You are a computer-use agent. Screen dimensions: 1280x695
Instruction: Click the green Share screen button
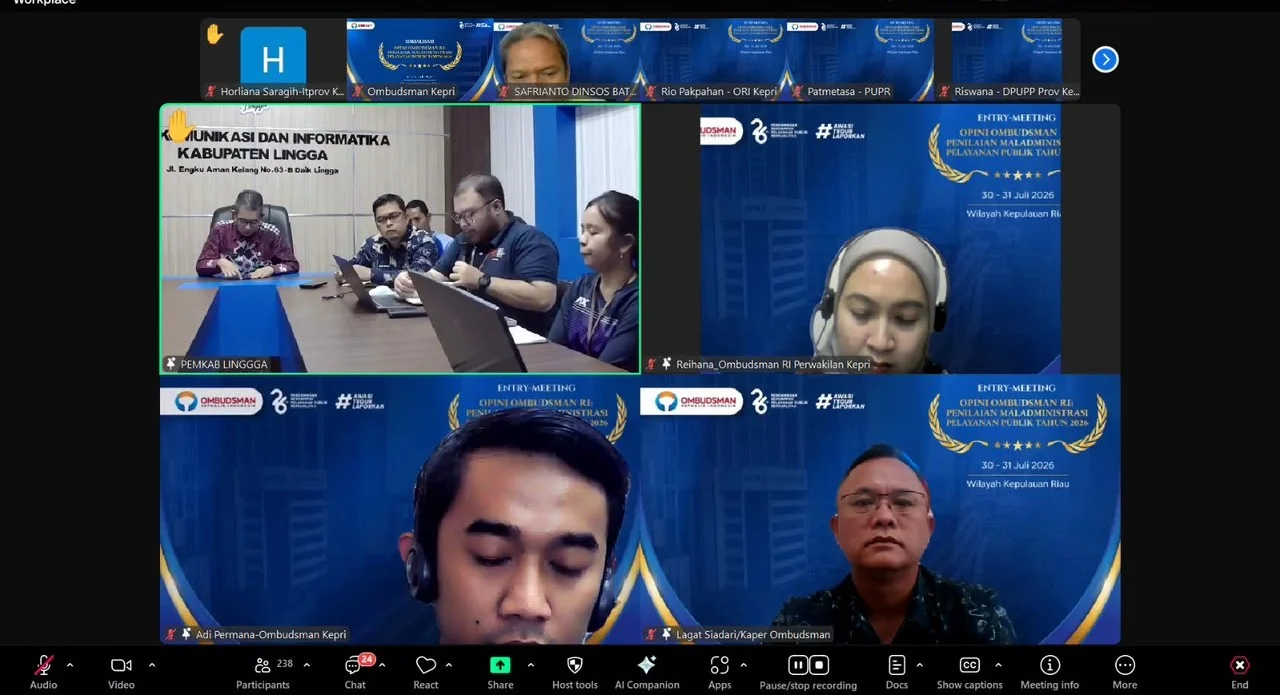pos(500,671)
